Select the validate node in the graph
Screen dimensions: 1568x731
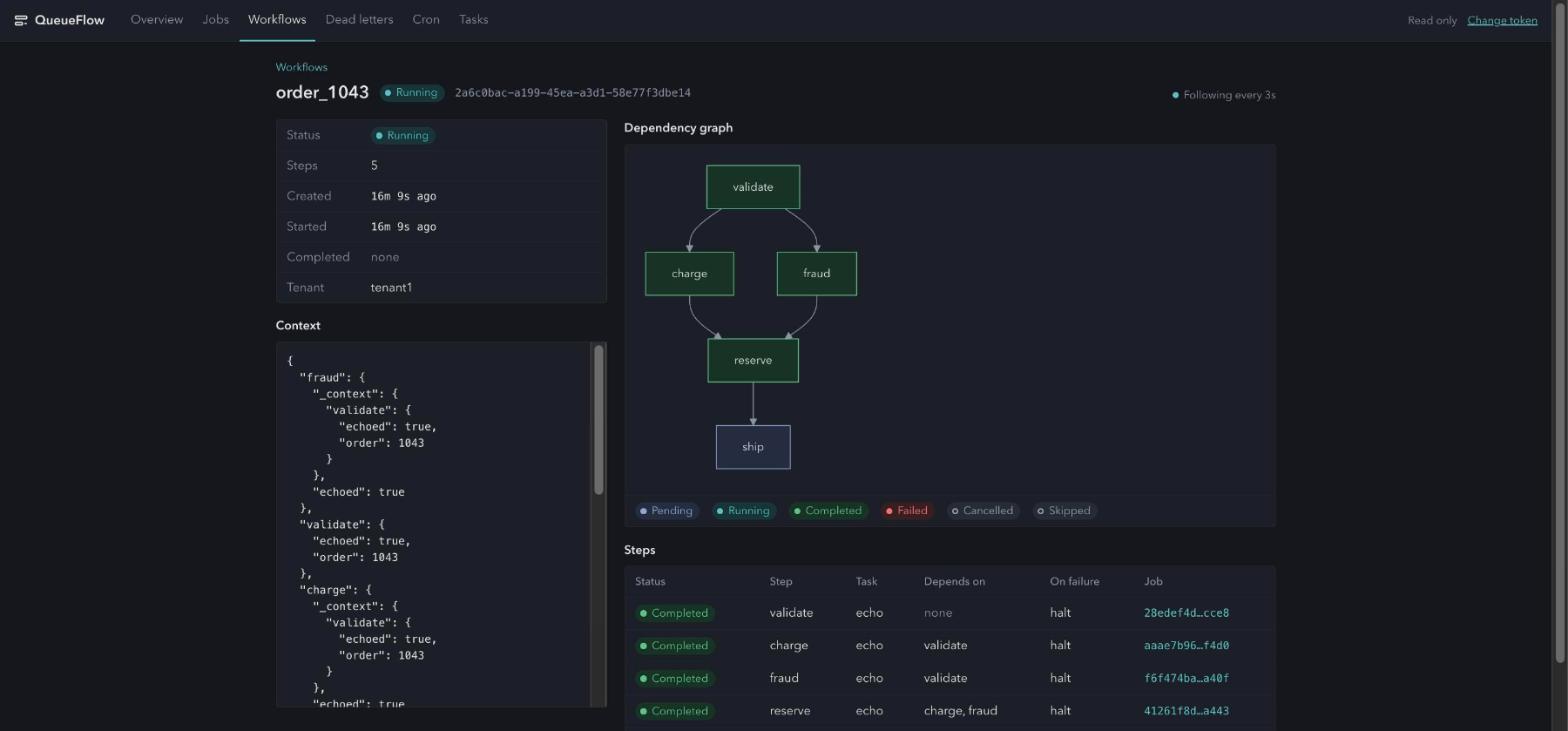click(x=753, y=187)
